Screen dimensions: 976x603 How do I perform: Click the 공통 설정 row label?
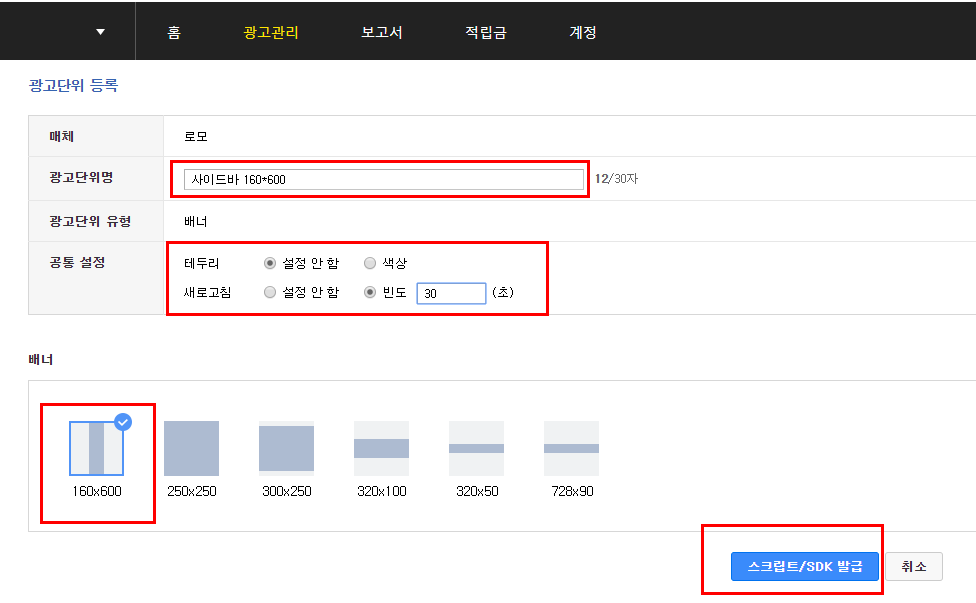coord(77,263)
